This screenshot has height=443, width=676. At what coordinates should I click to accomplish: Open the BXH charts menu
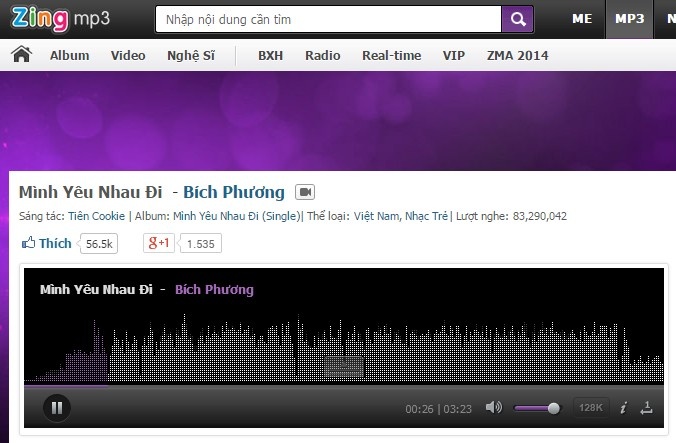click(x=270, y=55)
